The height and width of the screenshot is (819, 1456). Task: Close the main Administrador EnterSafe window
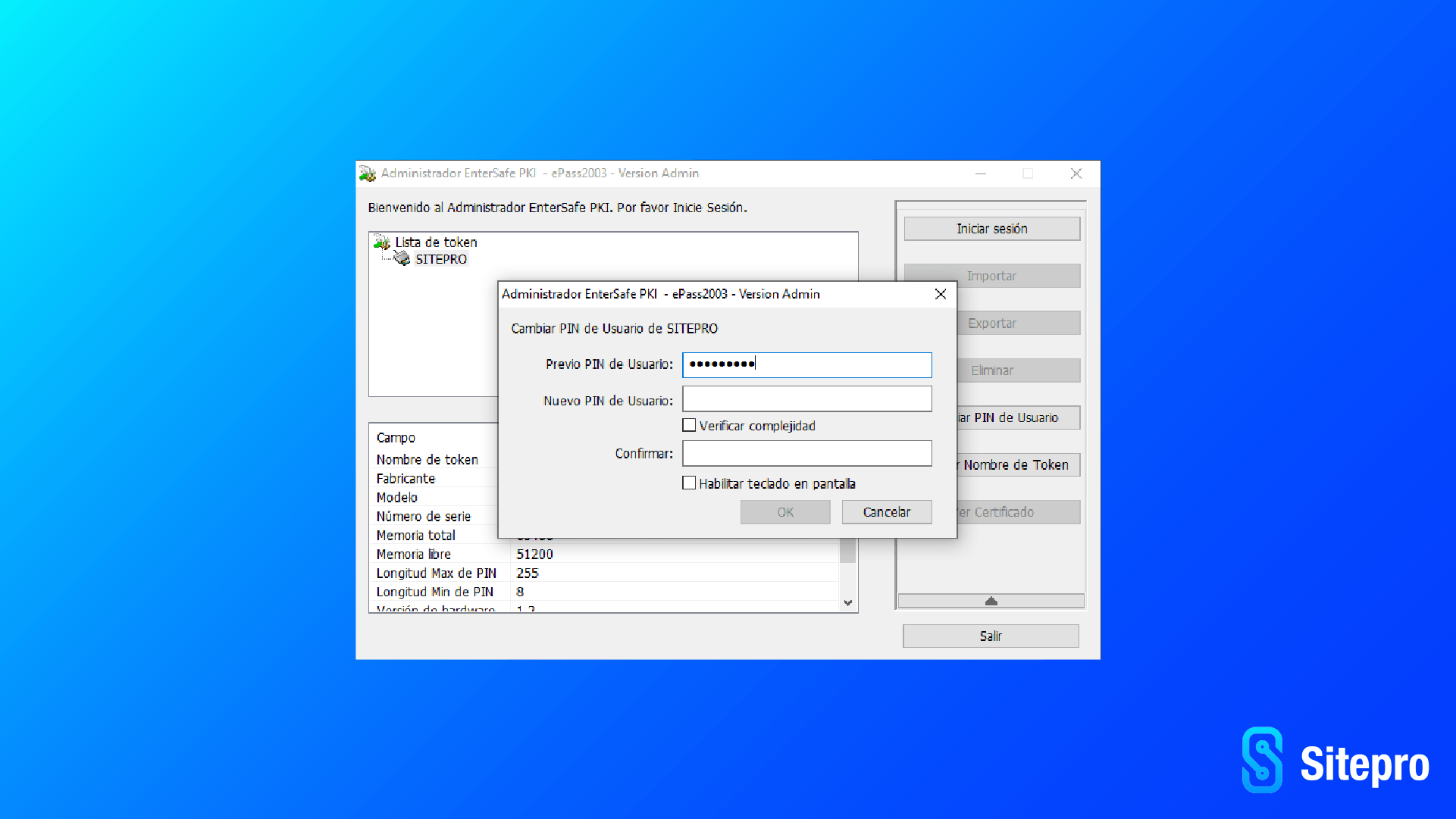tap(1076, 173)
